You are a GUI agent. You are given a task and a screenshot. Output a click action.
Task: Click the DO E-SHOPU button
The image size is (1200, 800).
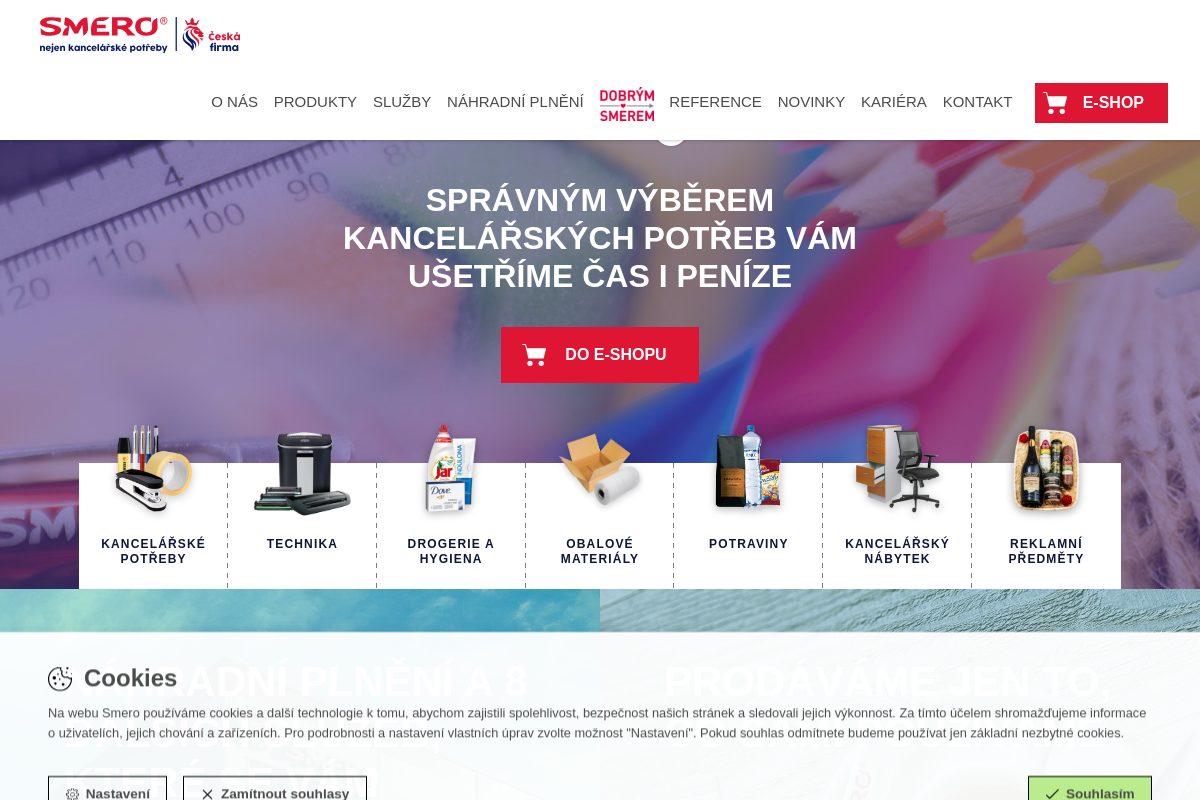click(x=600, y=355)
